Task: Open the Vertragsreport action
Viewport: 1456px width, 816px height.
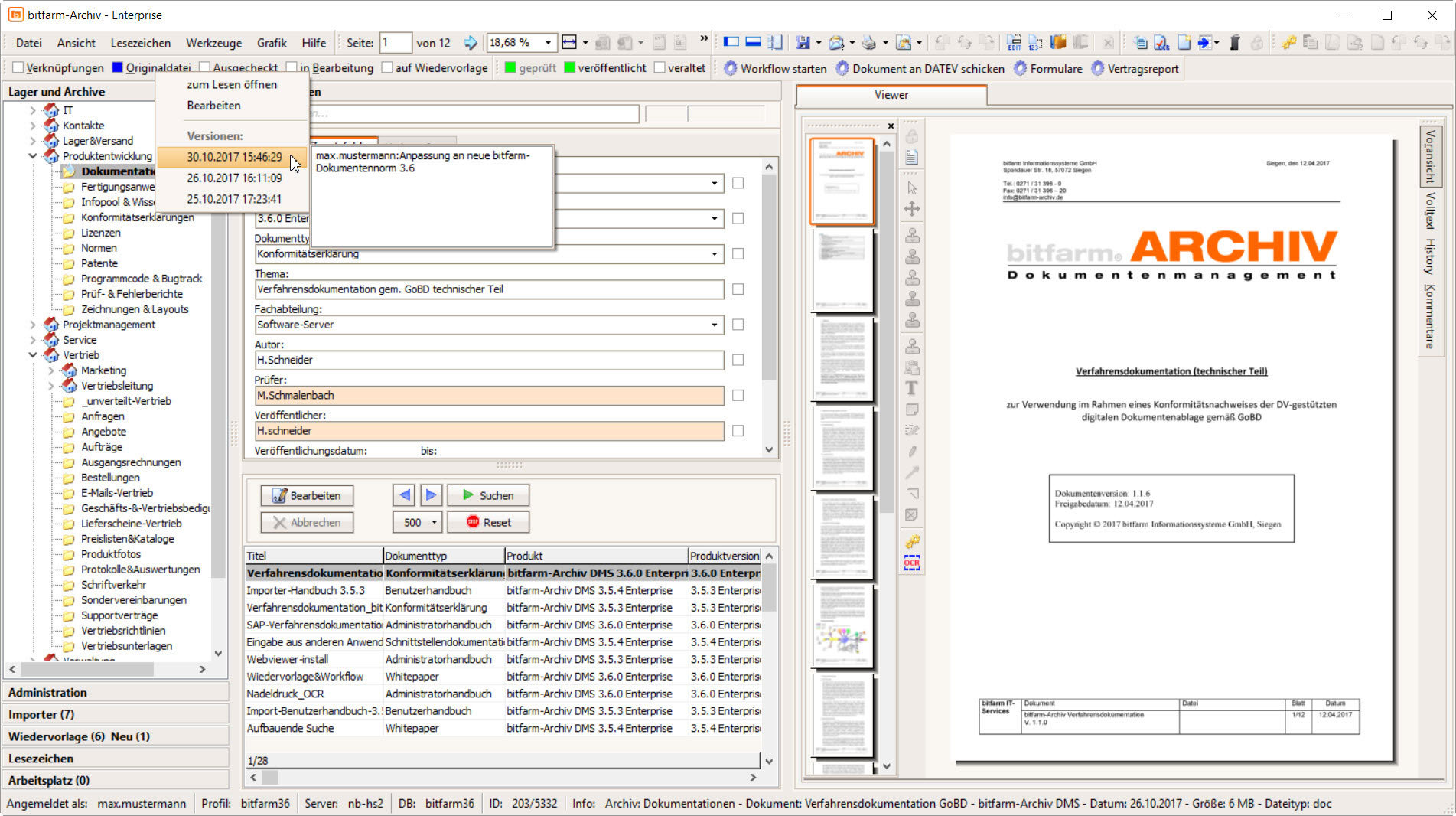Action: (1135, 68)
